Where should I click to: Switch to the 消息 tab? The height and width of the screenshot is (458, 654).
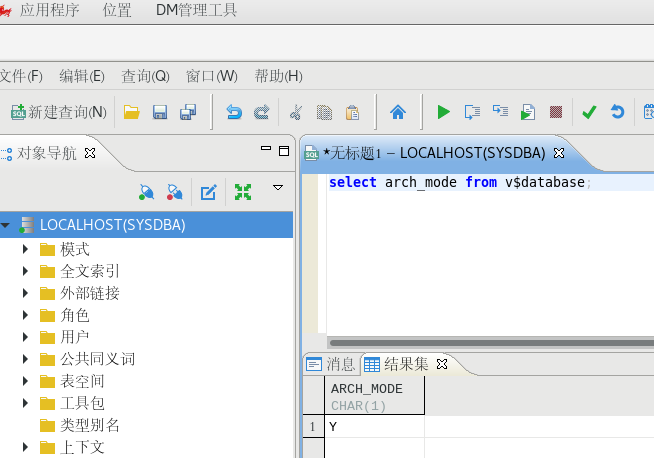click(330, 364)
